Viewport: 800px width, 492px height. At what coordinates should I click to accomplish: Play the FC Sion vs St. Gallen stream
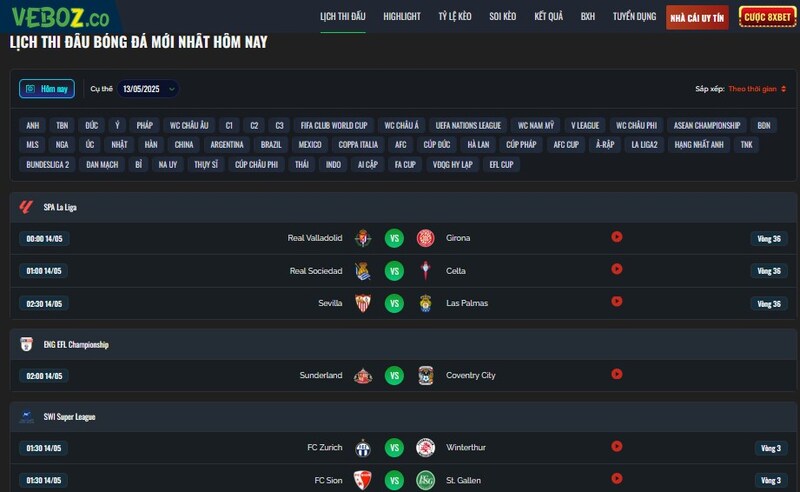point(617,479)
